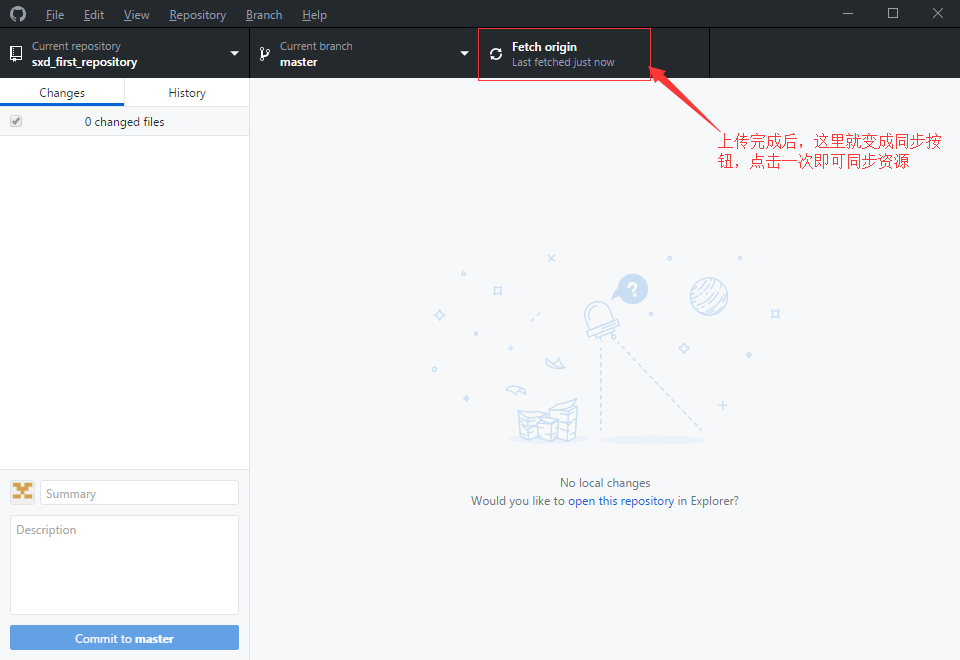
Task: Click the branch icon beside Current branch
Action: point(264,54)
